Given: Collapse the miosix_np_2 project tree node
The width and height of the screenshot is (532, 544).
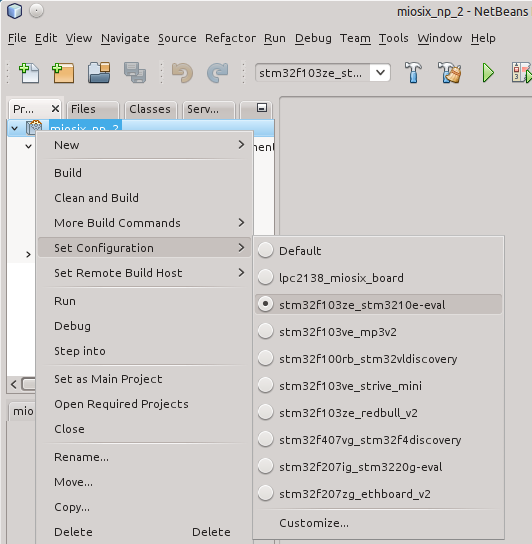Looking at the screenshot, I should (15, 128).
